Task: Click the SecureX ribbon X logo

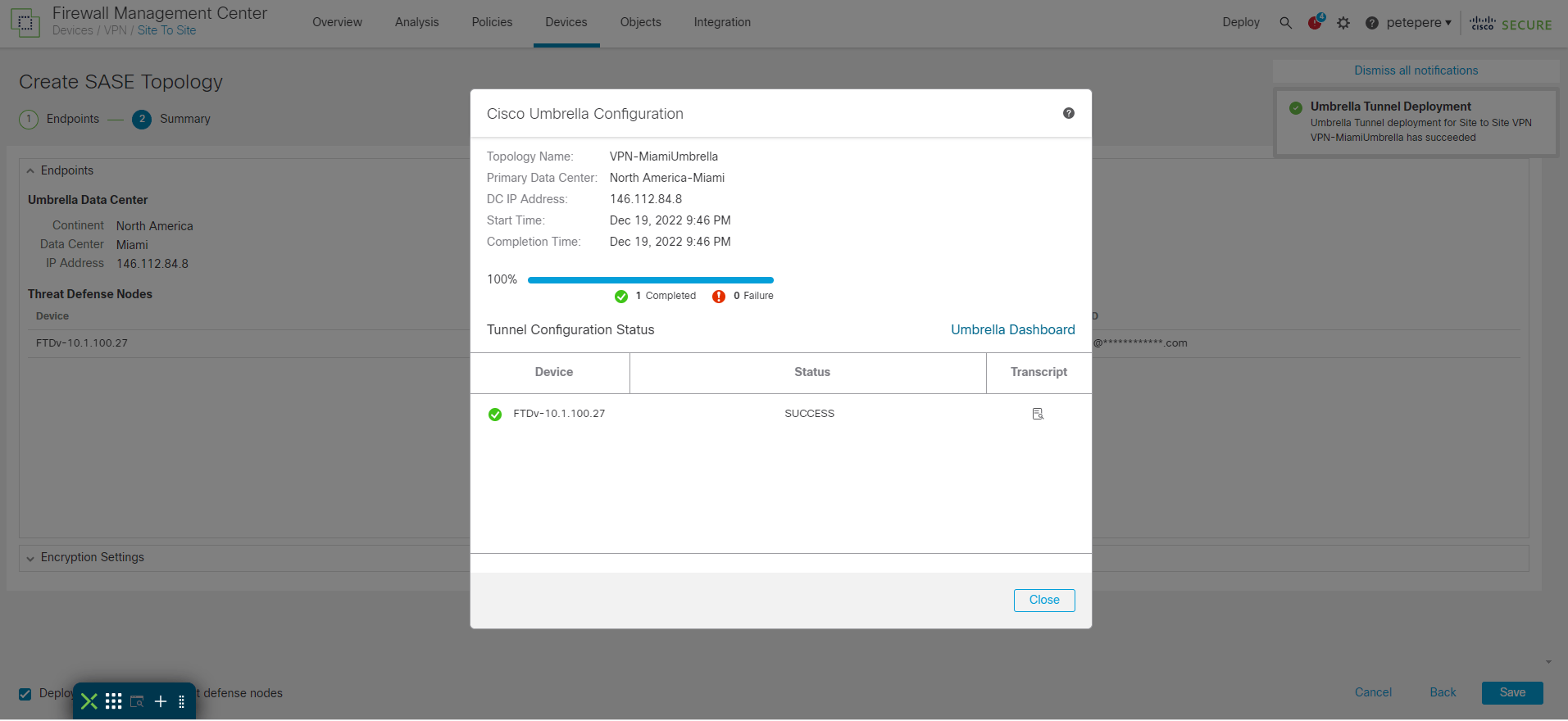Action: 89,701
